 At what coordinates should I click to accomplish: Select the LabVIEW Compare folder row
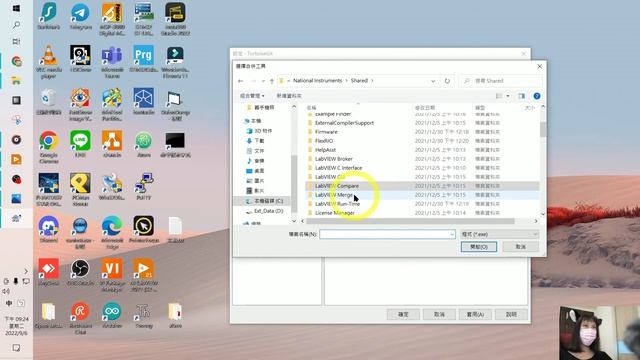pos(422,186)
